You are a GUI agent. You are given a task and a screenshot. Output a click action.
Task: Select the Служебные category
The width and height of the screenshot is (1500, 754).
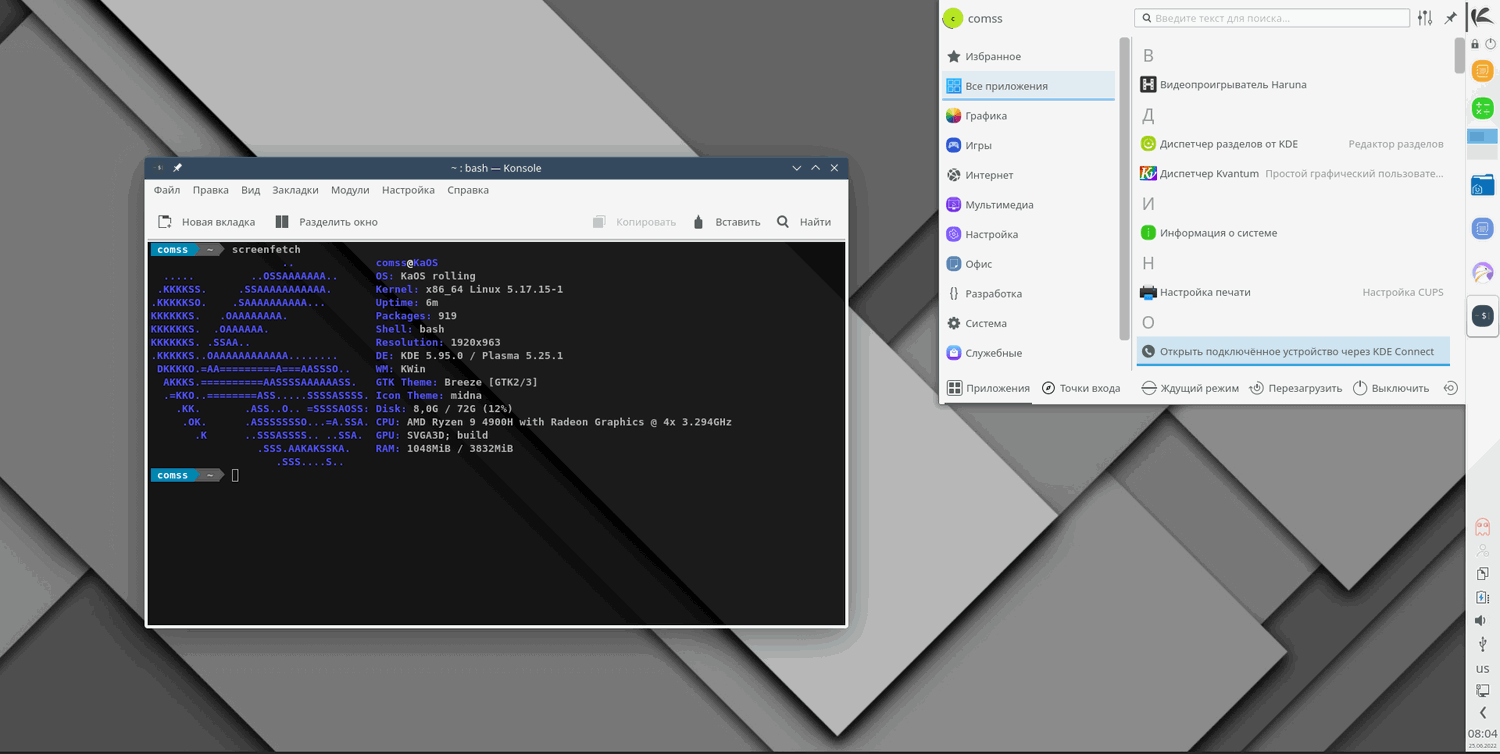click(1029, 353)
